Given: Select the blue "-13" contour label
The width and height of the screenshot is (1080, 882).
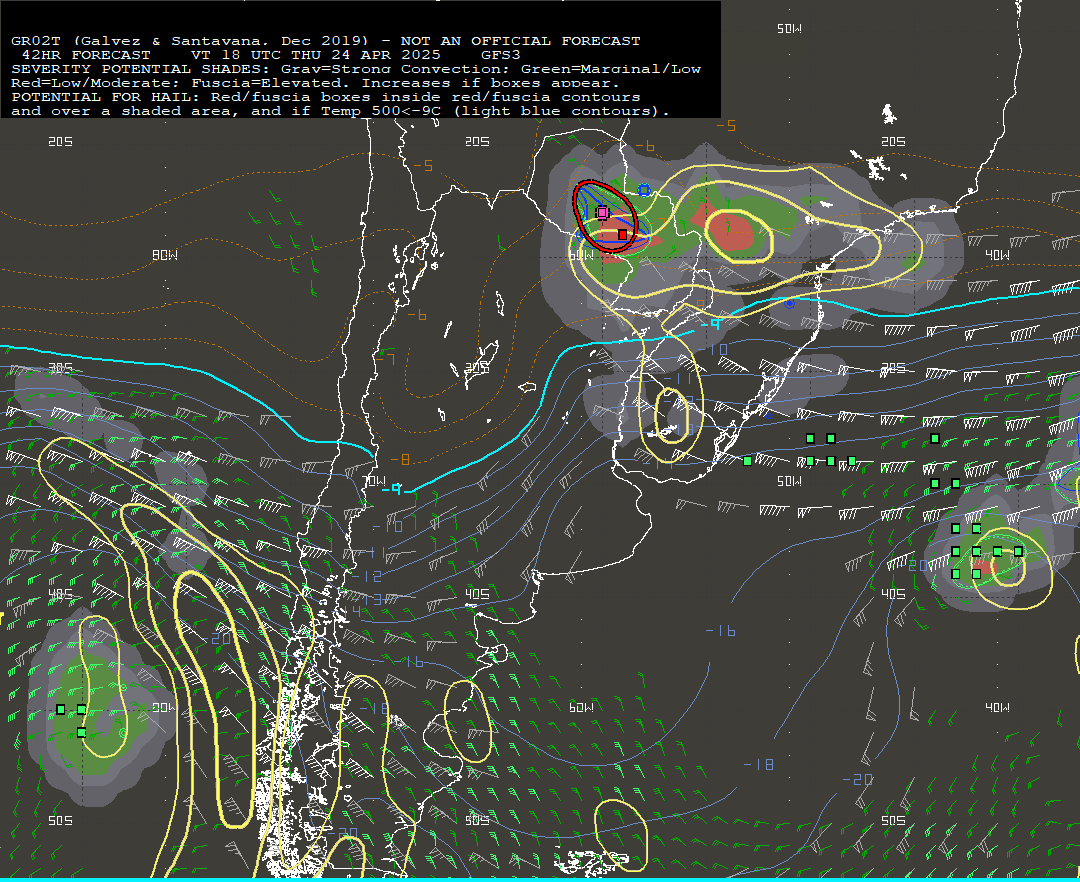Looking at the screenshot, I should click(367, 599).
